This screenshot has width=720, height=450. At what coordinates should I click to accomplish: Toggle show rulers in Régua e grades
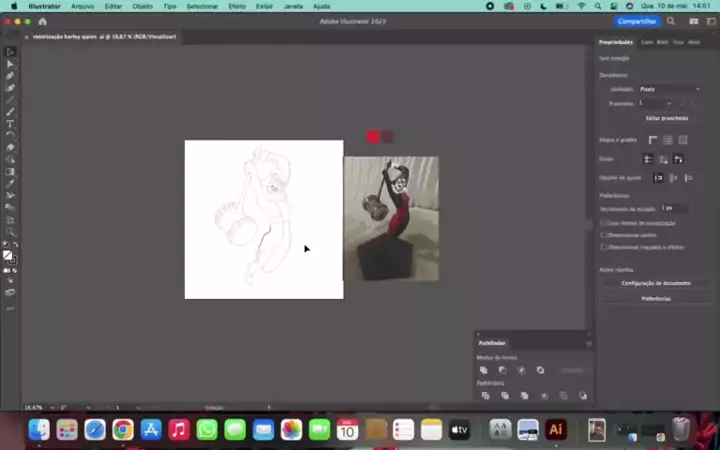click(652, 140)
